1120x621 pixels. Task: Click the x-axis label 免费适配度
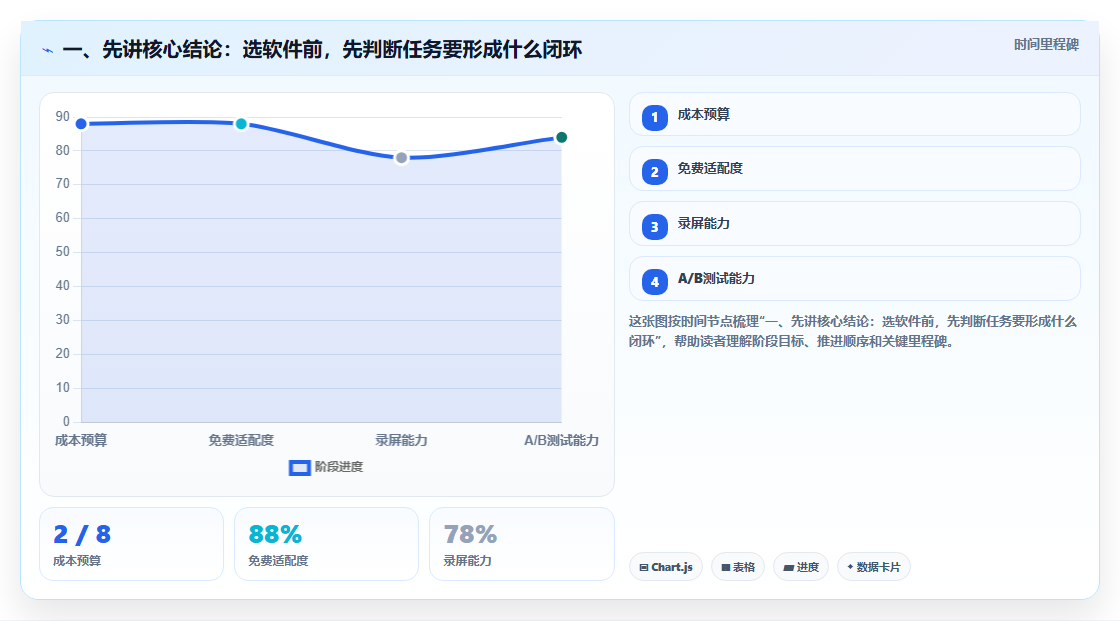tap(241, 440)
